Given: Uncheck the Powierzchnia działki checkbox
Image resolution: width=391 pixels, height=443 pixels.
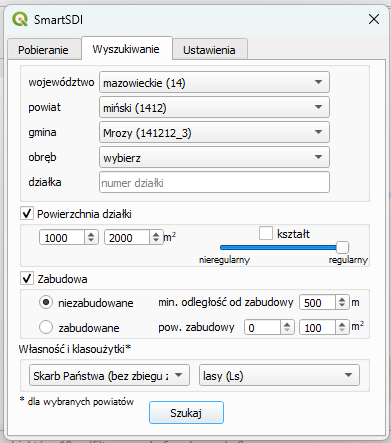Looking at the screenshot, I should [x=27, y=213].
